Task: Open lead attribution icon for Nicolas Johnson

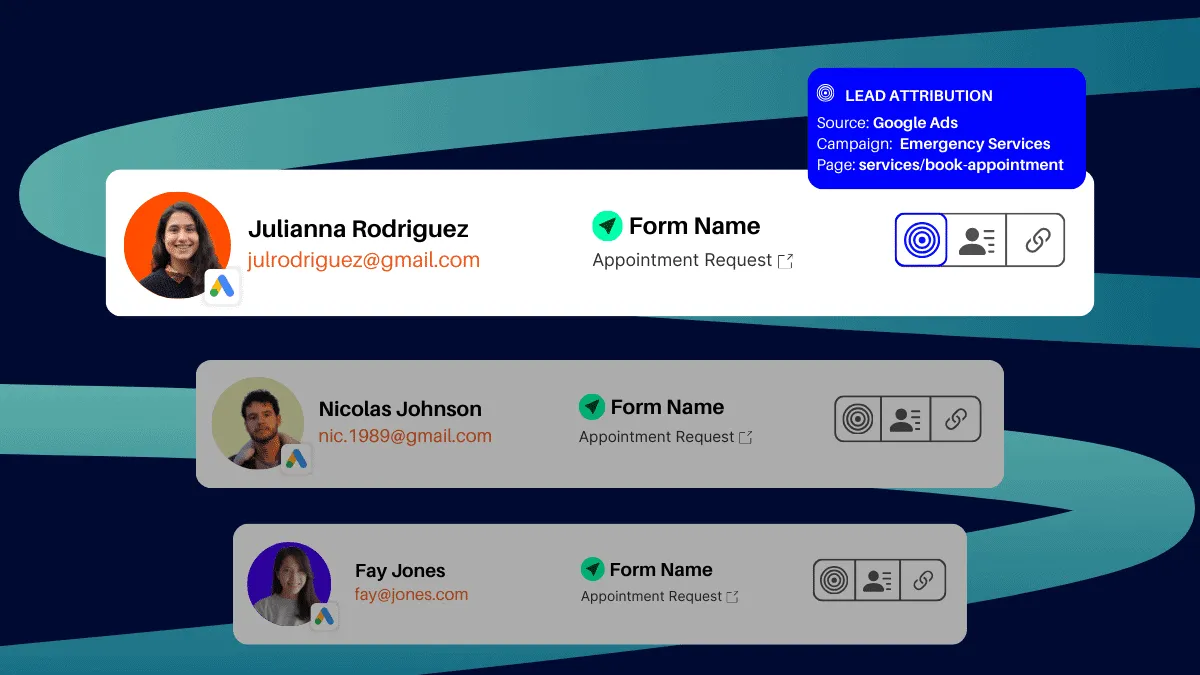Action: click(858, 419)
